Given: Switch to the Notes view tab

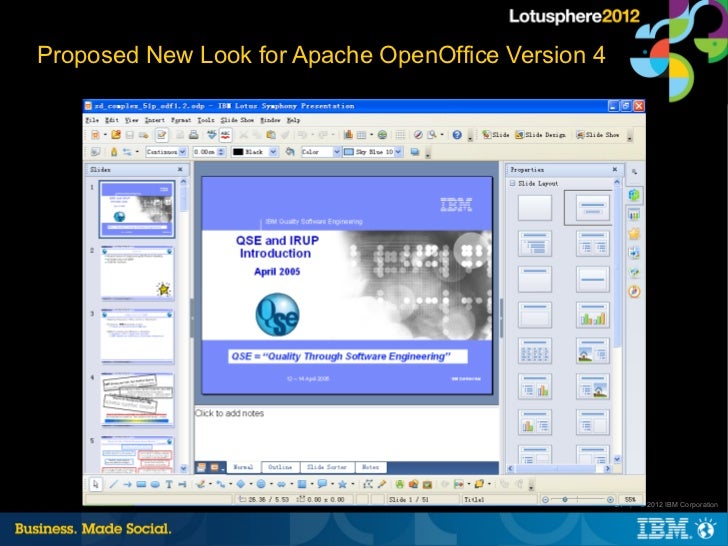Looking at the screenshot, I should pos(370,467).
